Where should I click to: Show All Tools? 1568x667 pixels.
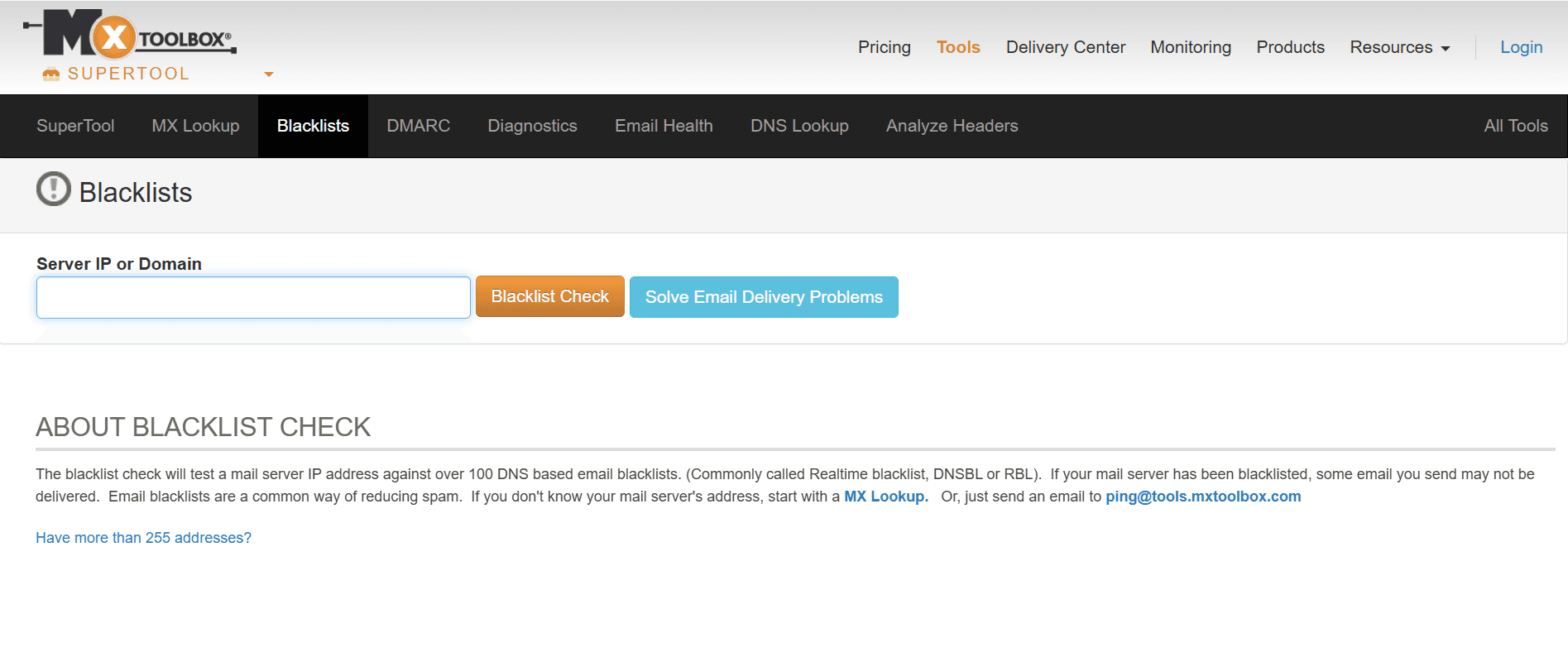tap(1515, 126)
